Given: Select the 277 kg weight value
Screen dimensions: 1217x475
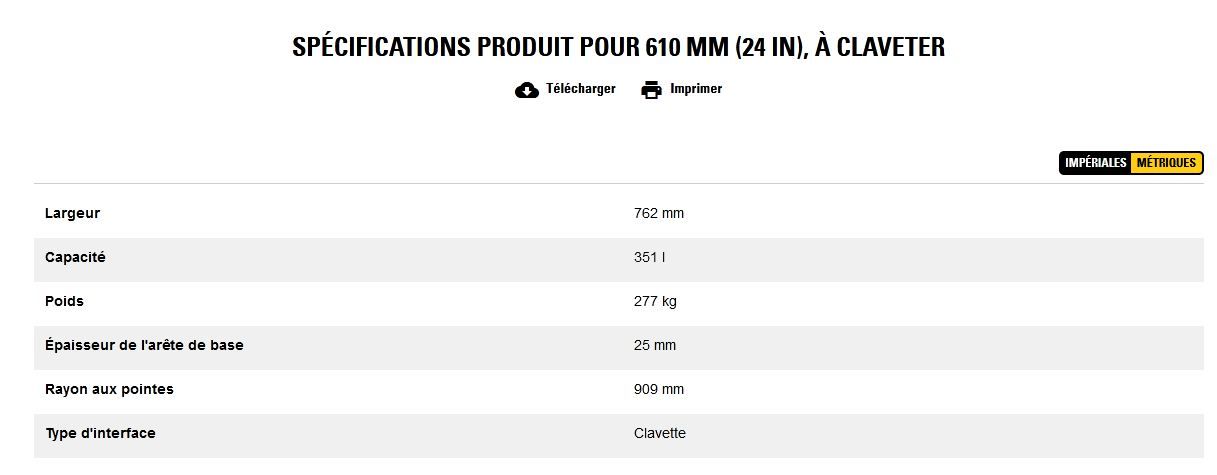Looking at the screenshot, I should [655, 301].
